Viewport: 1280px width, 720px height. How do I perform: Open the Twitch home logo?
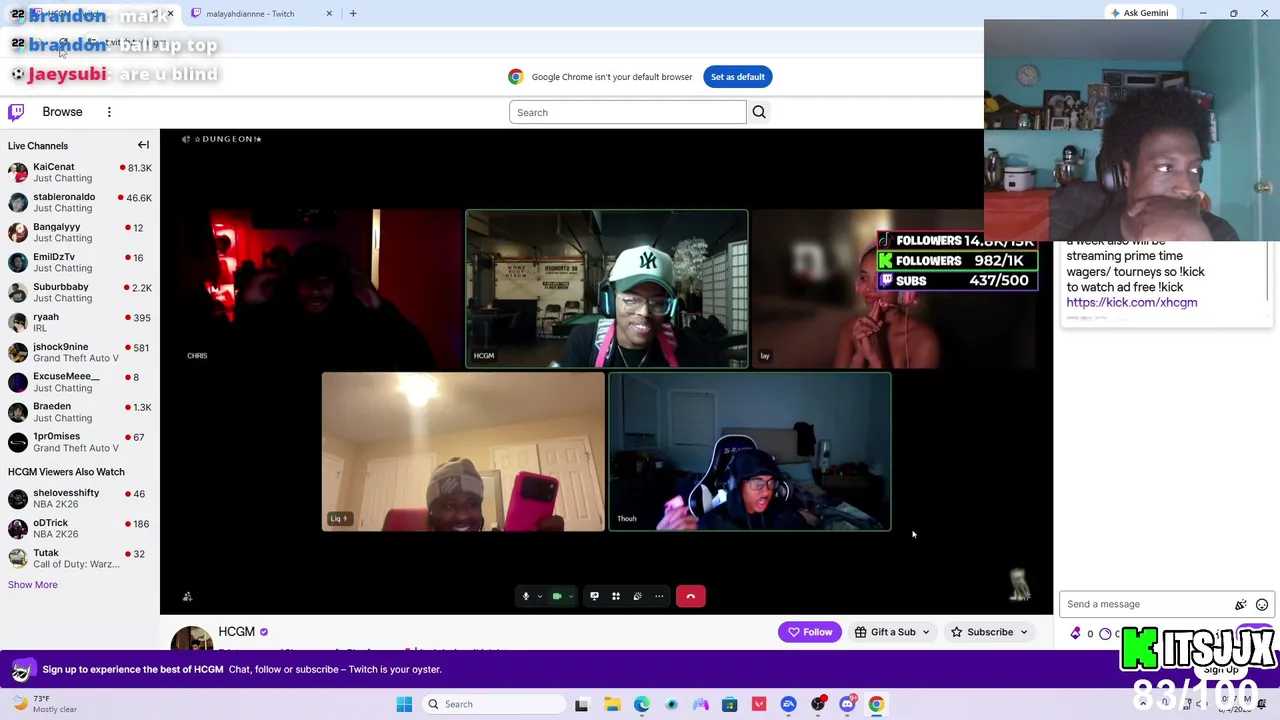point(16,112)
